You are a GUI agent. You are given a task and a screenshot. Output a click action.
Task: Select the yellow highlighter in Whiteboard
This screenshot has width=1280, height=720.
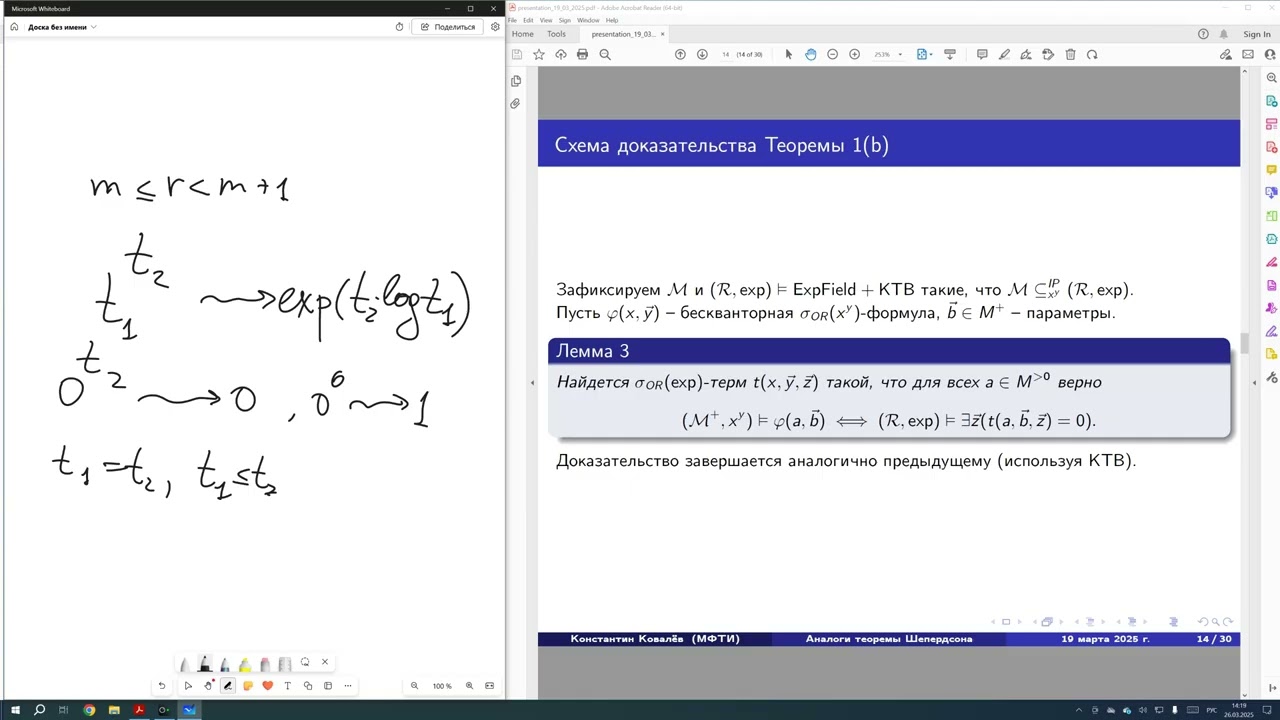pos(245,664)
